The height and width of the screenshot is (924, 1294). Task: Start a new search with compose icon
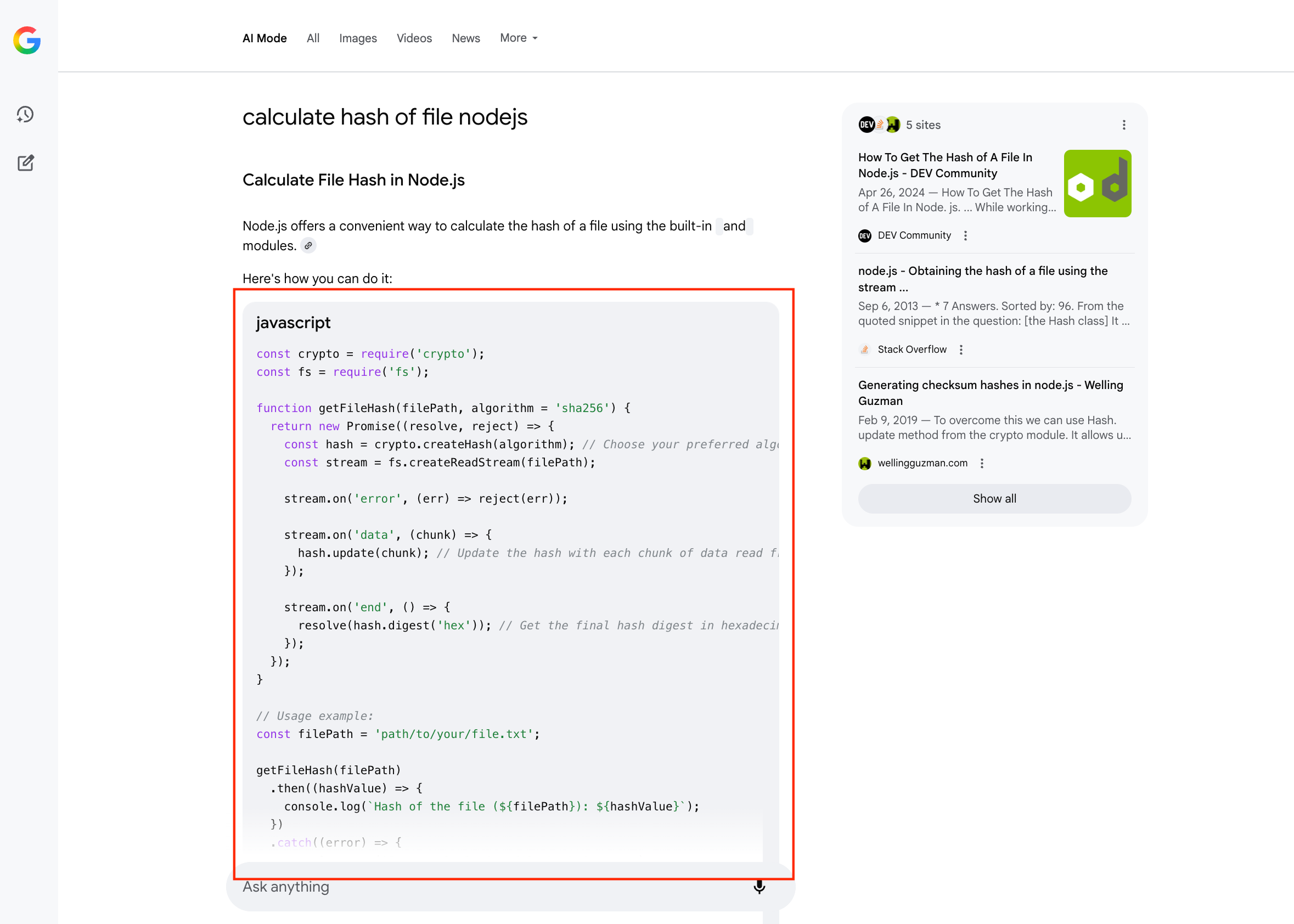(x=26, y=164)
